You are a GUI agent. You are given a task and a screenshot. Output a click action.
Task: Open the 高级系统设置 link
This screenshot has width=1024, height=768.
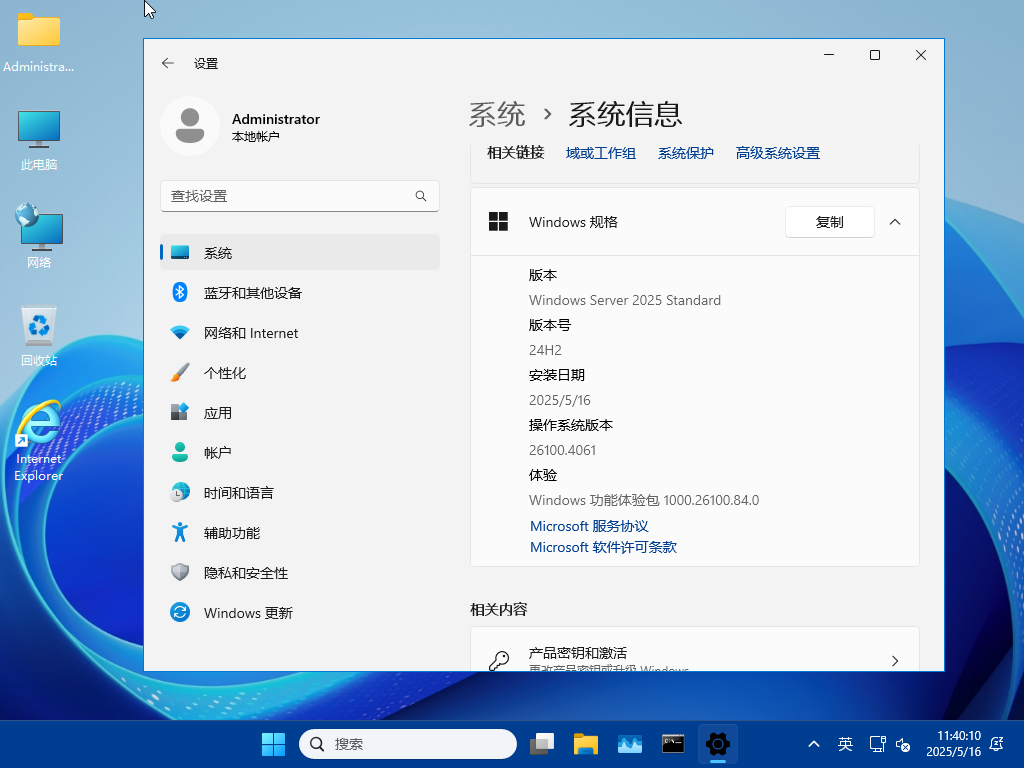(778, 153)
